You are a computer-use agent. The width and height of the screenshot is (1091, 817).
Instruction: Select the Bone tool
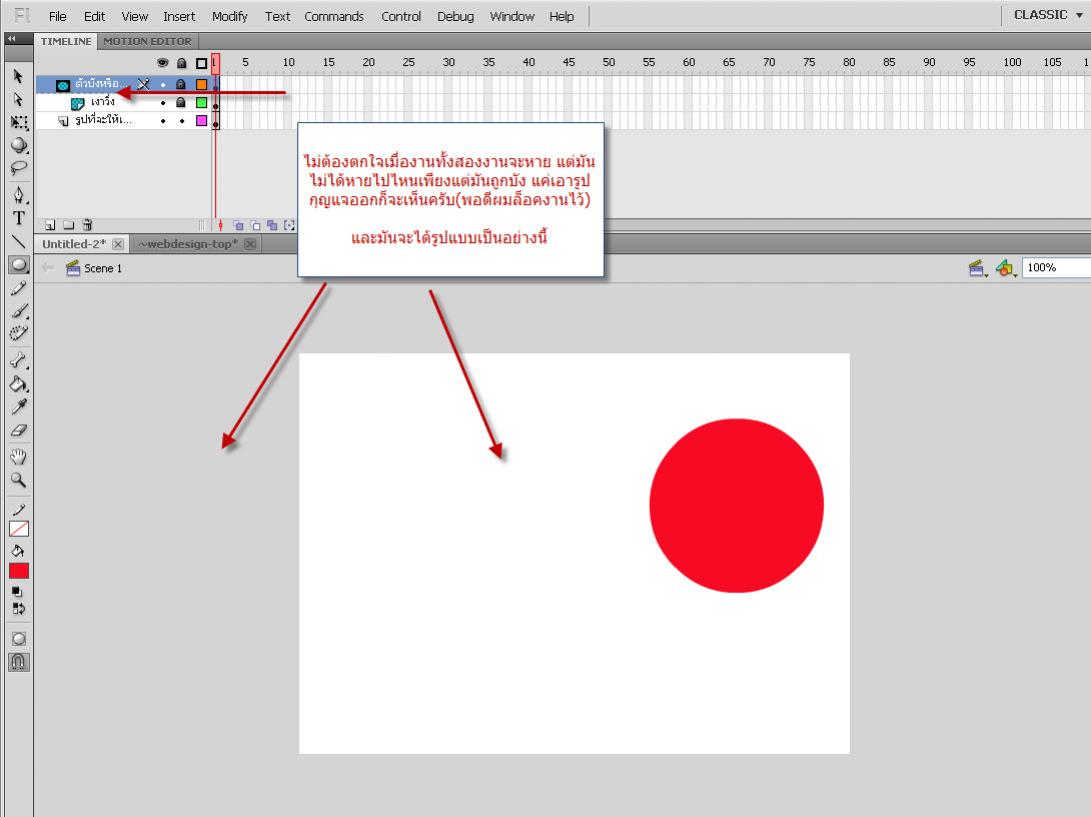[x=19, y=360]
